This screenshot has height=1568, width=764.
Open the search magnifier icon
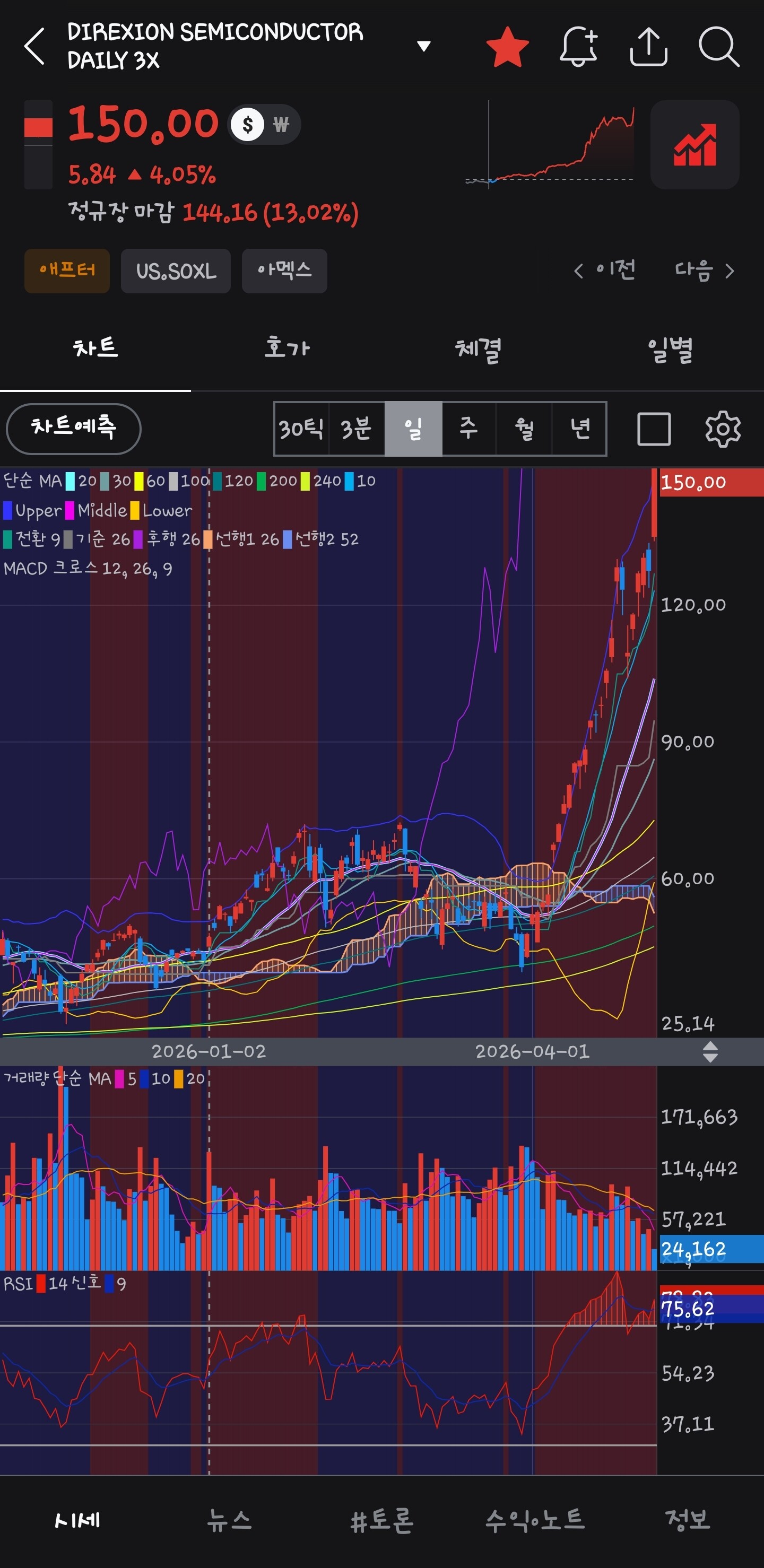719,46
